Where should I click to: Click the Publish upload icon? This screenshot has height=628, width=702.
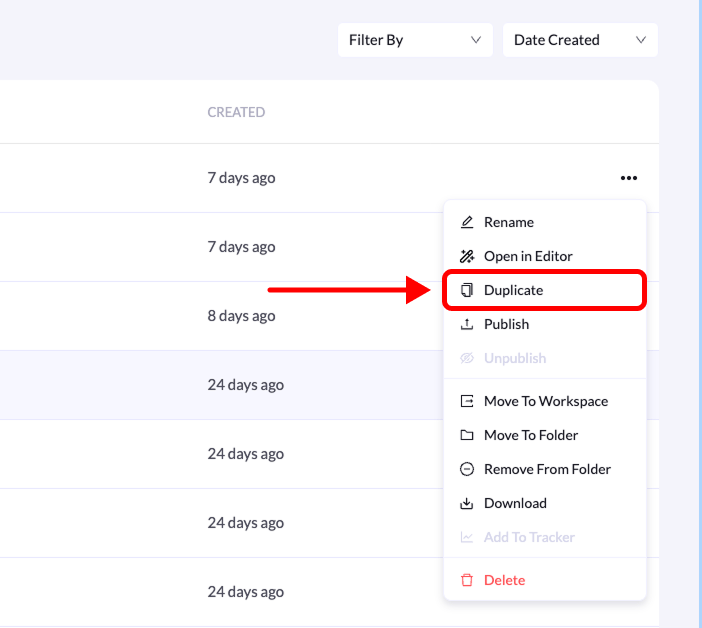[x=467, y=324]
